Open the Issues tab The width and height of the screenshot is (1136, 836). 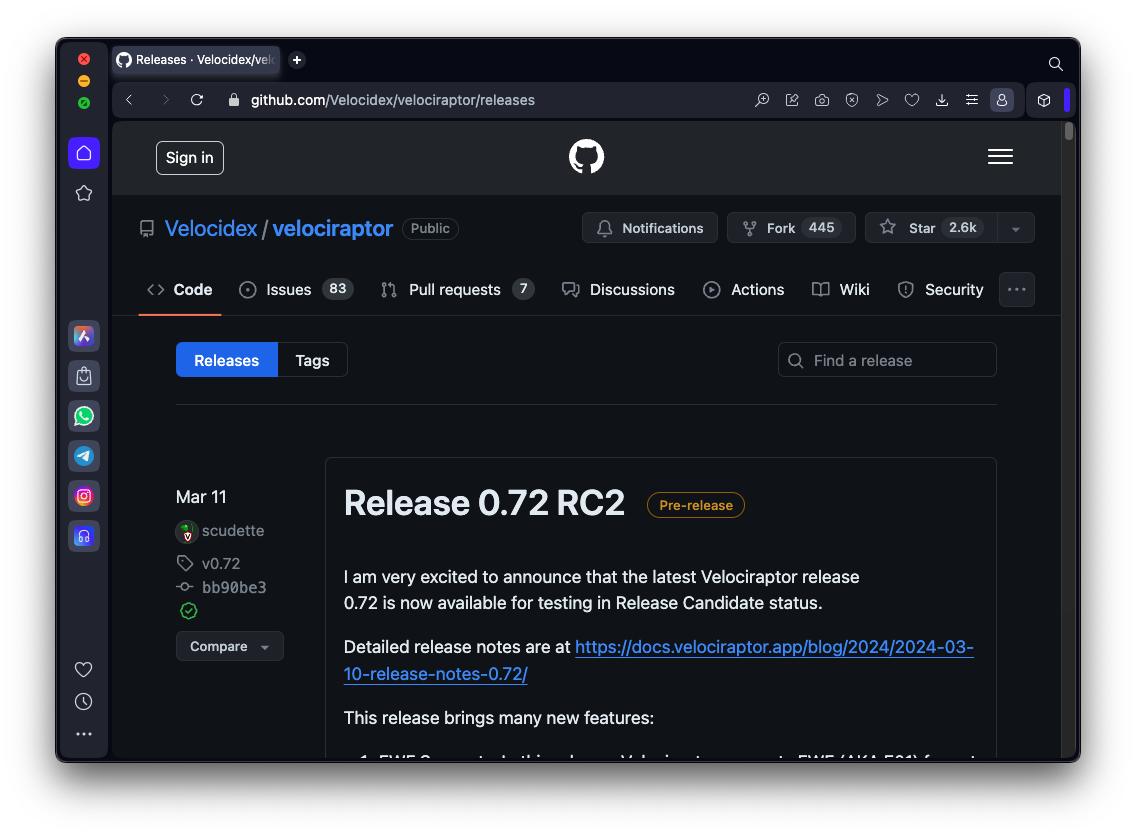[x=289, y=290]
